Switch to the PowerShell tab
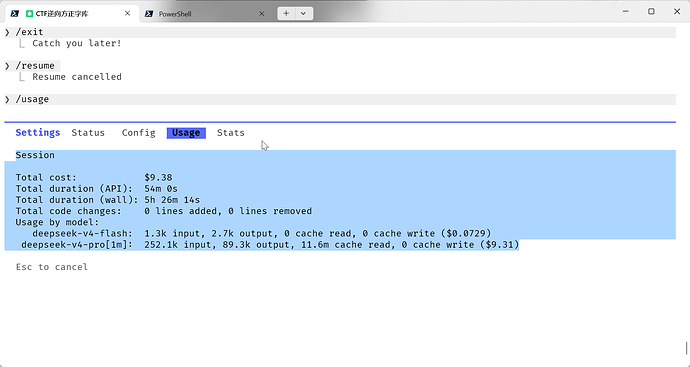 point(205,14)
